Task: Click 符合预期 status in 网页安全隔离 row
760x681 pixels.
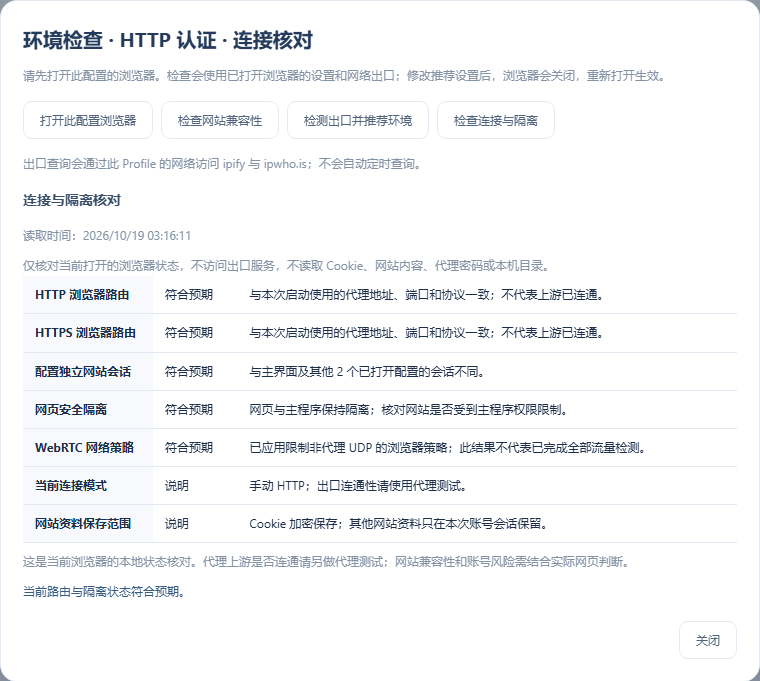Action: [x=189, y=410]
